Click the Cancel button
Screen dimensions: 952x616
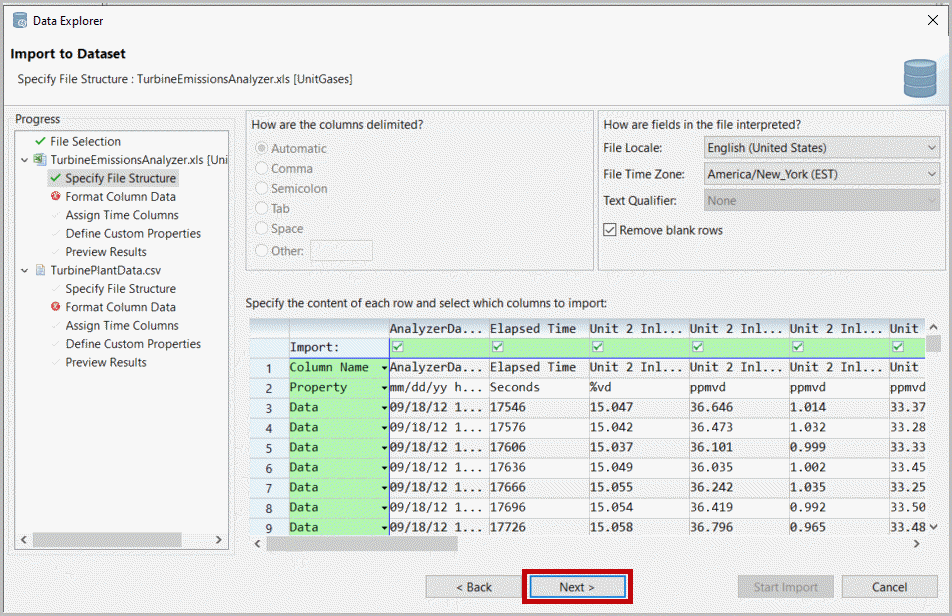pos(889,587)
